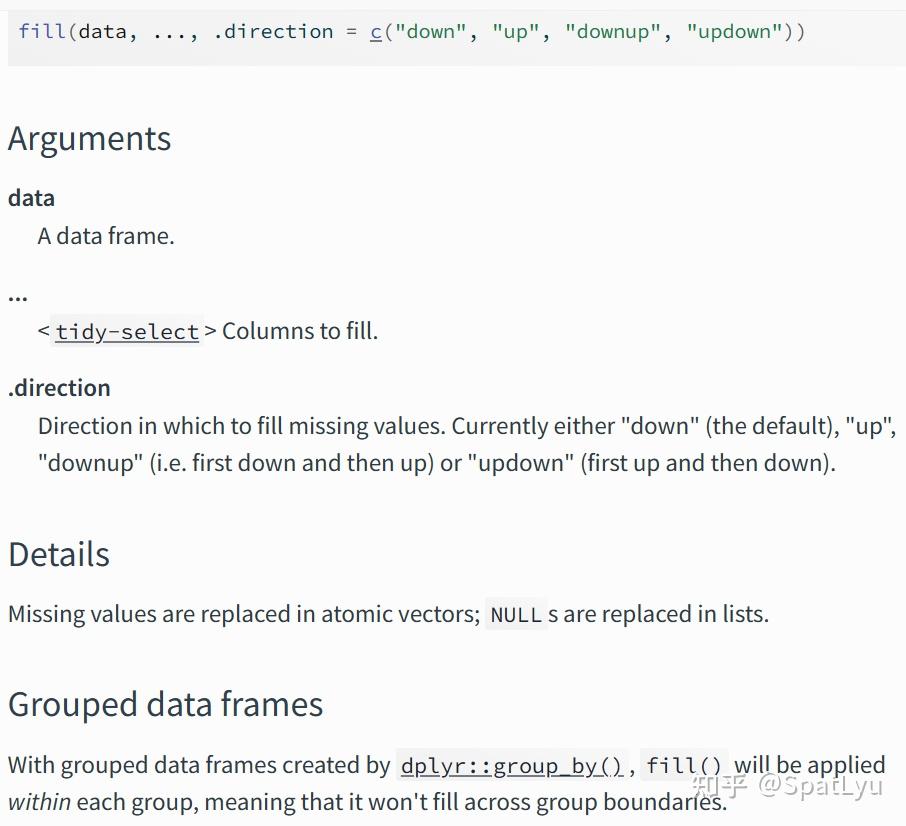Click the NULL inline code
The image size is (906, 826).
516,614
